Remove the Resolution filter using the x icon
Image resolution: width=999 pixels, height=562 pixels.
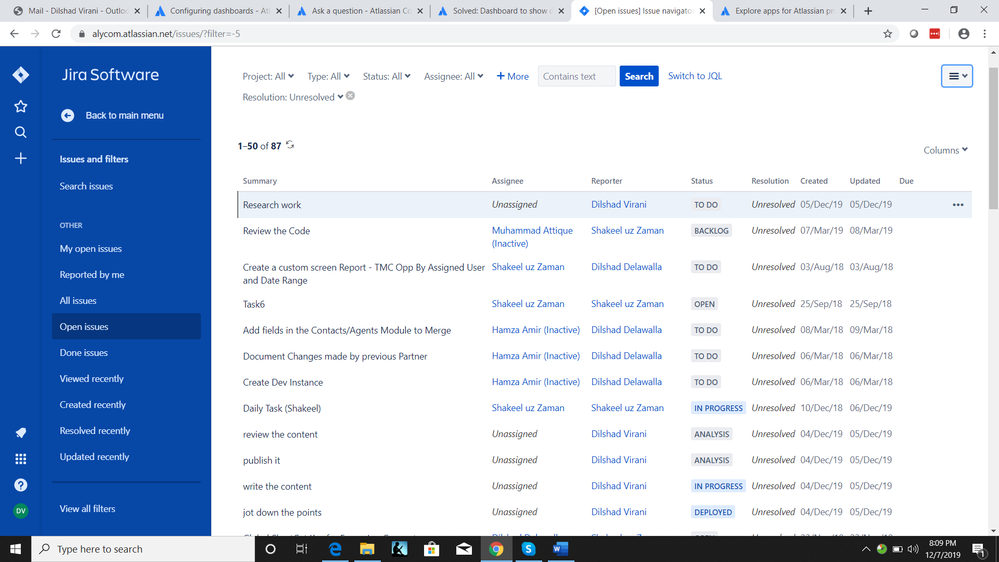click(350, 96)
